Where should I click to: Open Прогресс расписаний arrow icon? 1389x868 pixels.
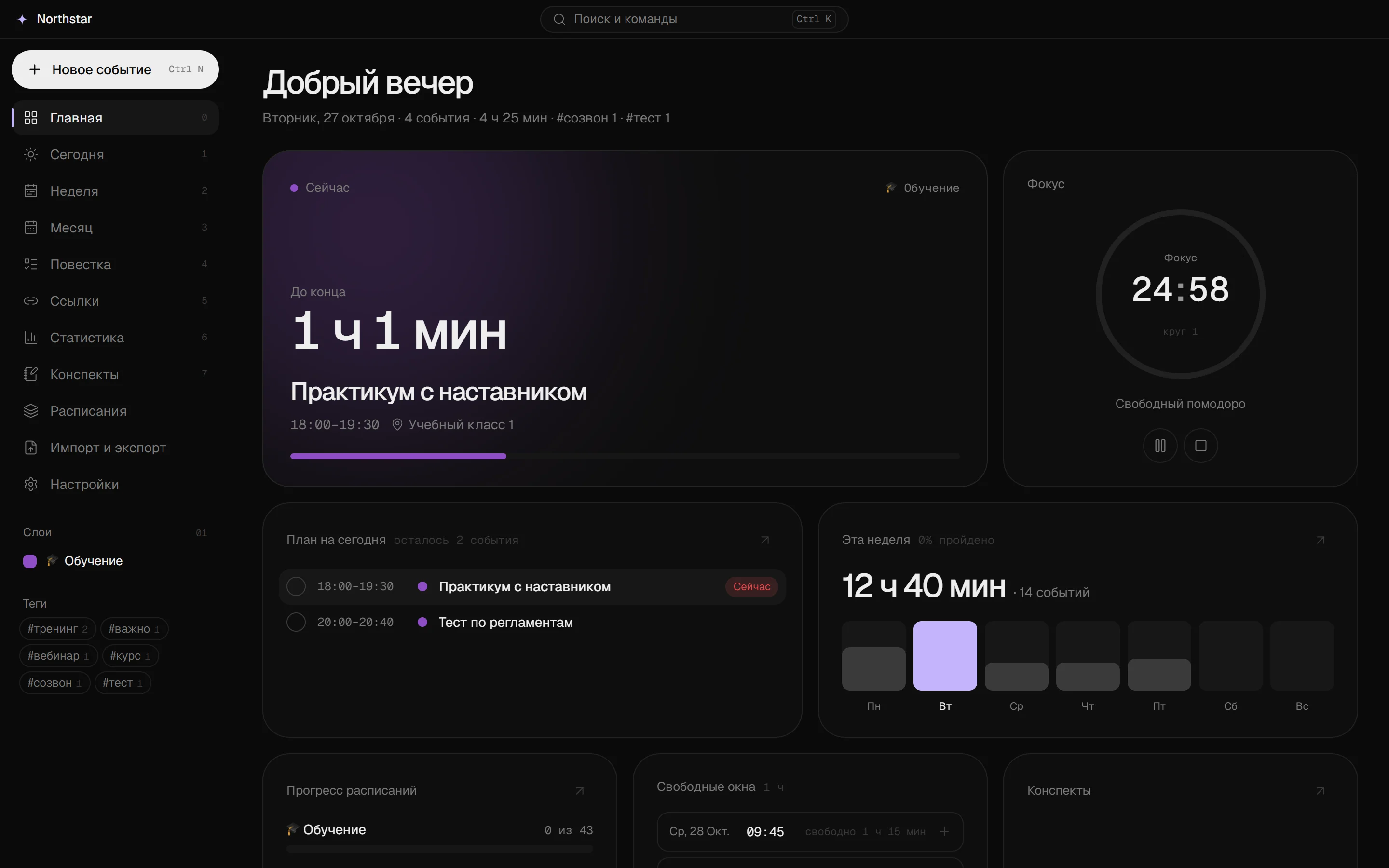(580, 790)
